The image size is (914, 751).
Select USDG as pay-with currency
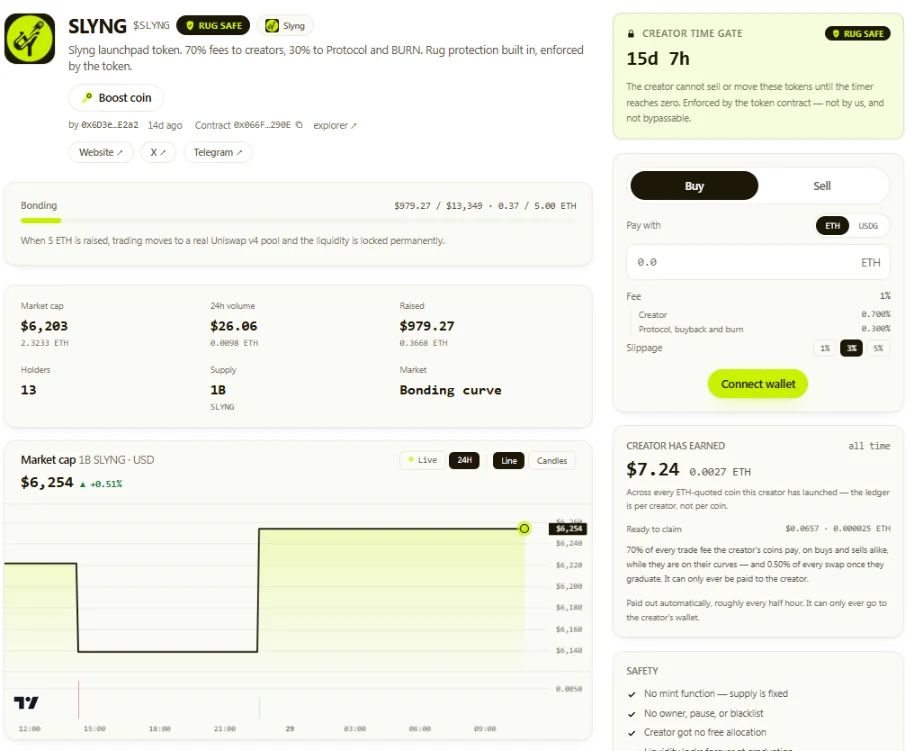pyautogui.click(x=868, y=226)
